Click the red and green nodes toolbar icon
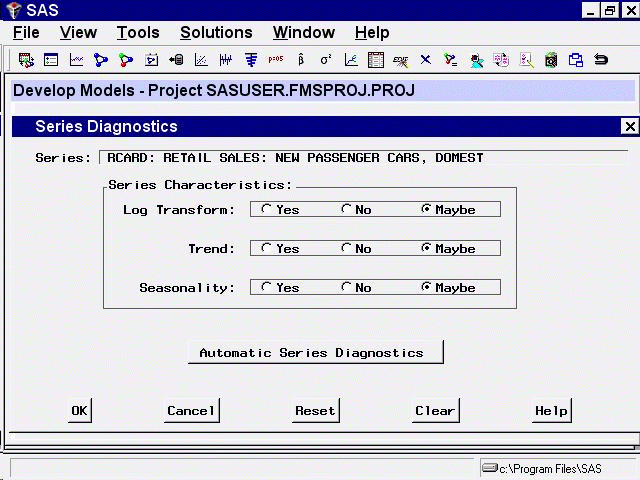Image resolution: width=640 pixels, height=480 pixels. click(x=126, y=60)
